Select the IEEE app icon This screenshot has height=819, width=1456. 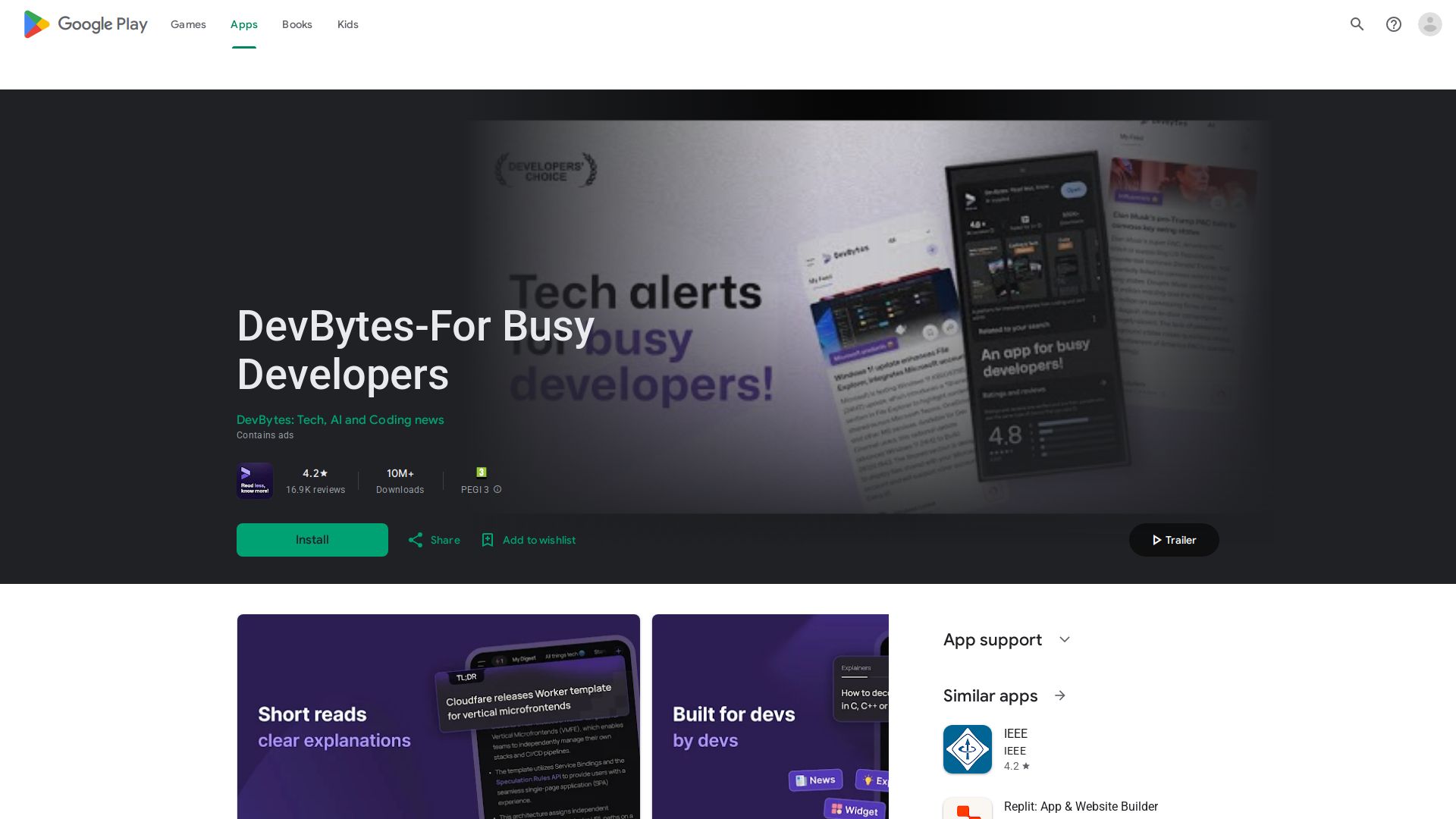click(x=967, y=749)
